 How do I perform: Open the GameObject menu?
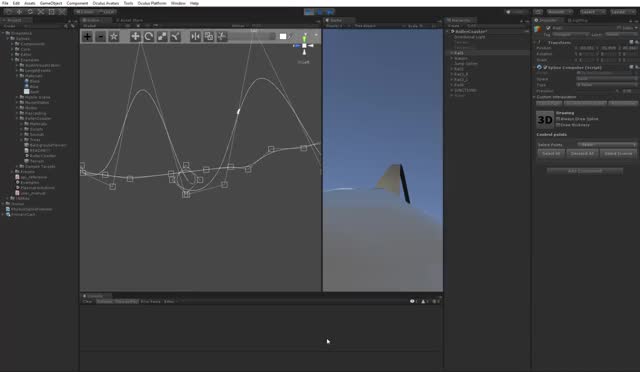click(x=51, y=3)
